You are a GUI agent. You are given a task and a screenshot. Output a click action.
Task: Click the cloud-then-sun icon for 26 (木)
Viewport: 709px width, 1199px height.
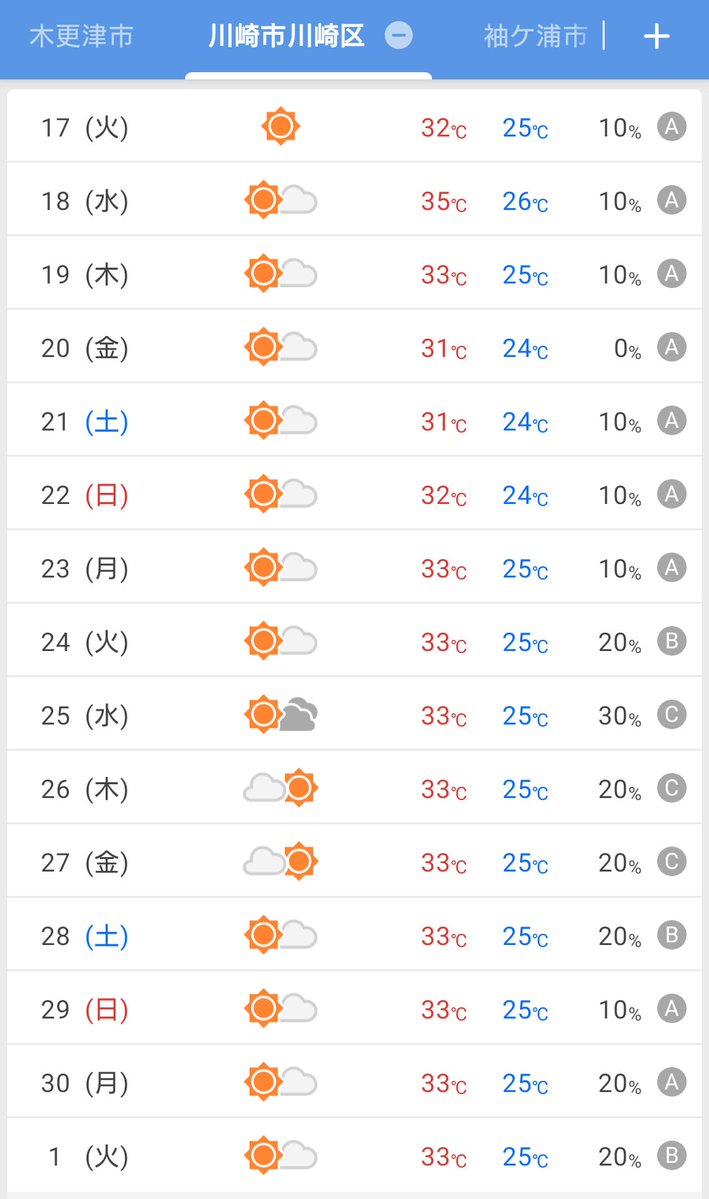point(281,788)
